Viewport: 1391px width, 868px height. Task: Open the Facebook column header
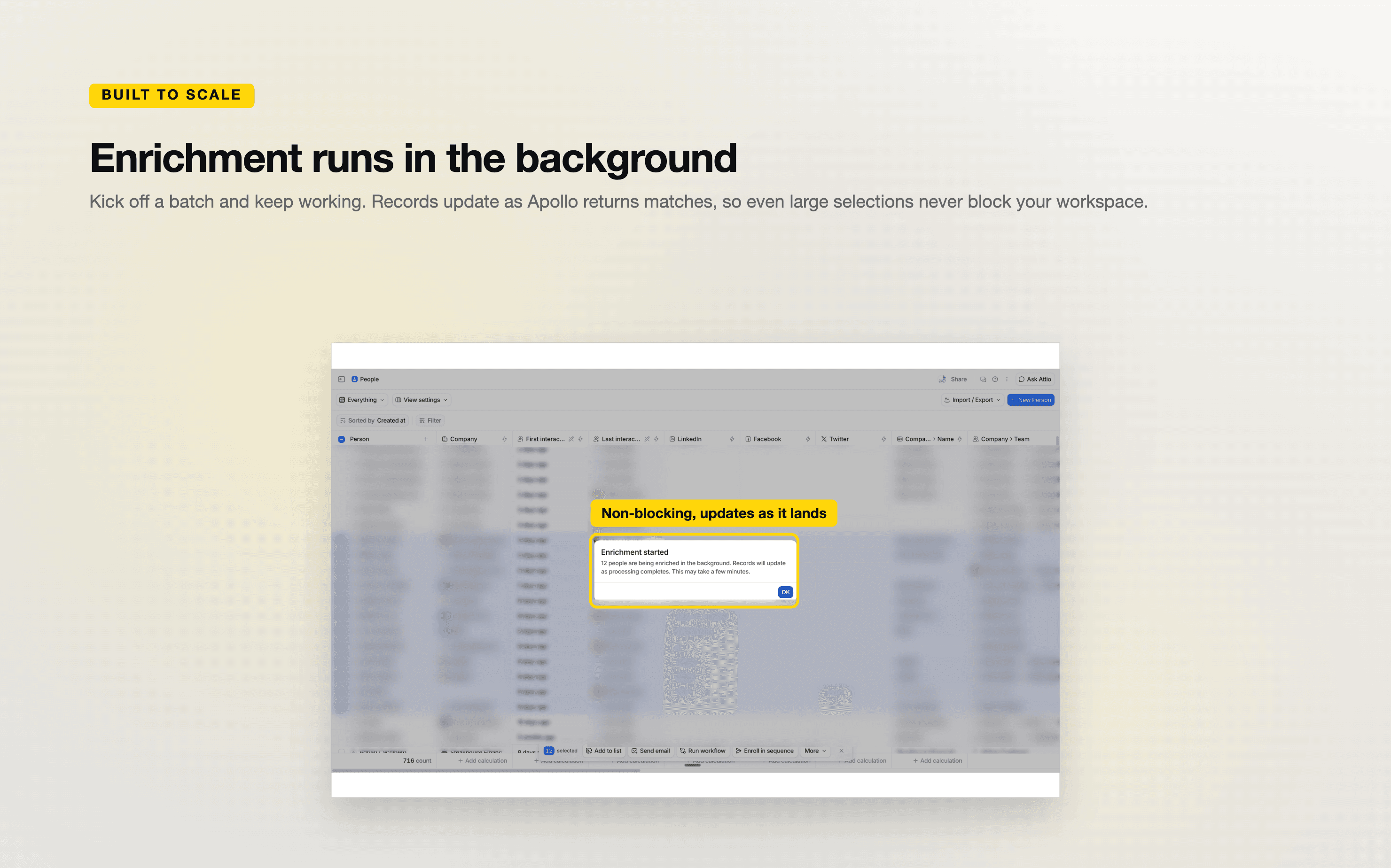coord(778,439)
